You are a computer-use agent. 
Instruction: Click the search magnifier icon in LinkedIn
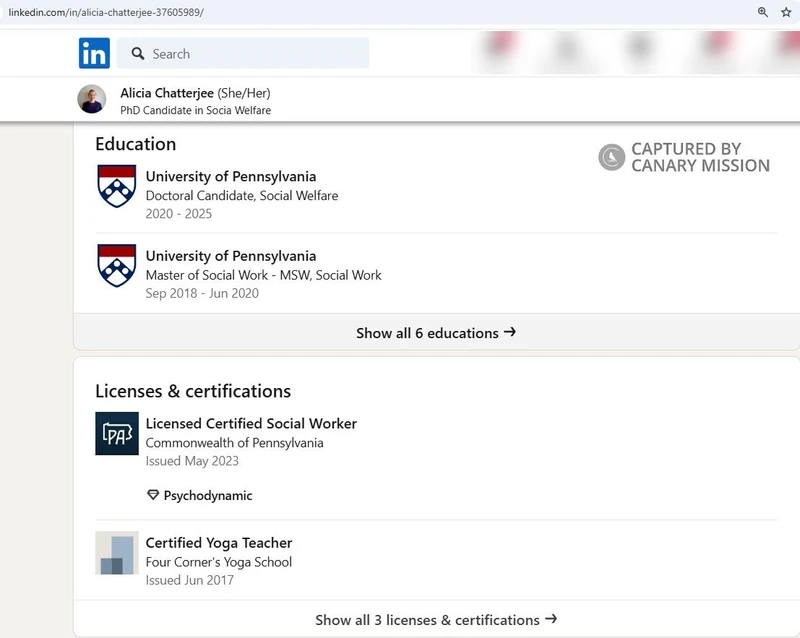[x=138, y=54]
